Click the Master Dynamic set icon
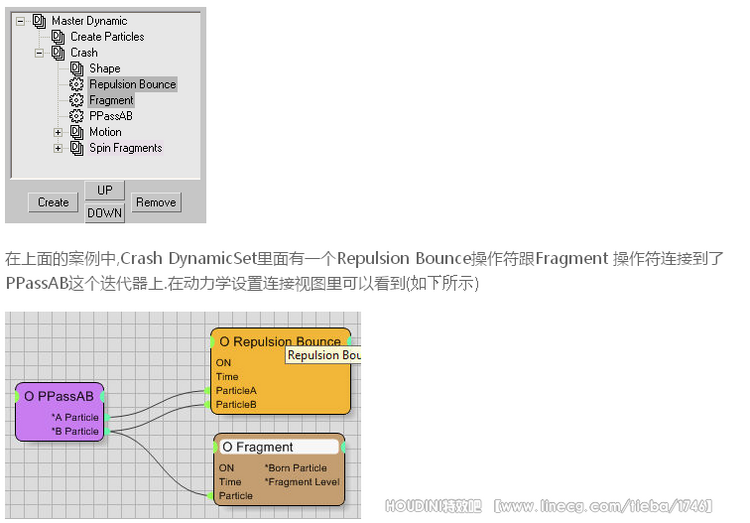The height and width of the screenshot is (523, 750). pos(39,21)
